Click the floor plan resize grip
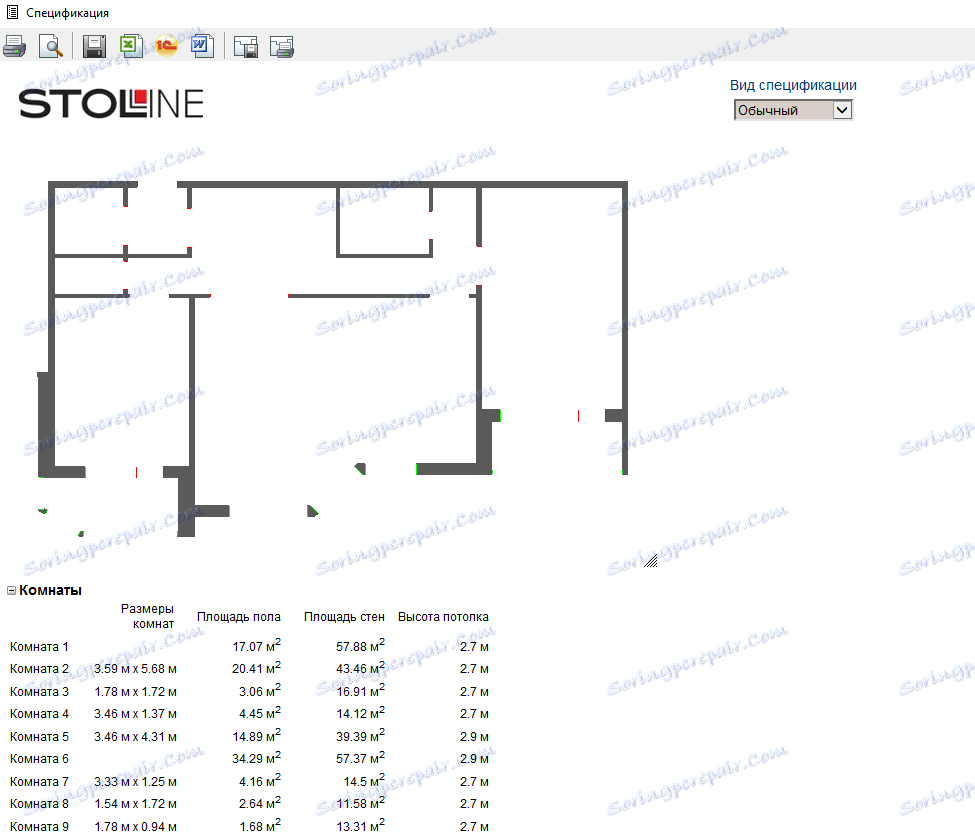Viewport: 975px width, 837px height. tap(650, 561)
